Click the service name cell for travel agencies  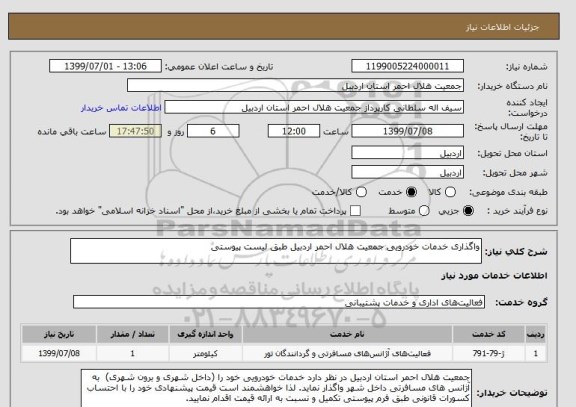tap(347, 353)
